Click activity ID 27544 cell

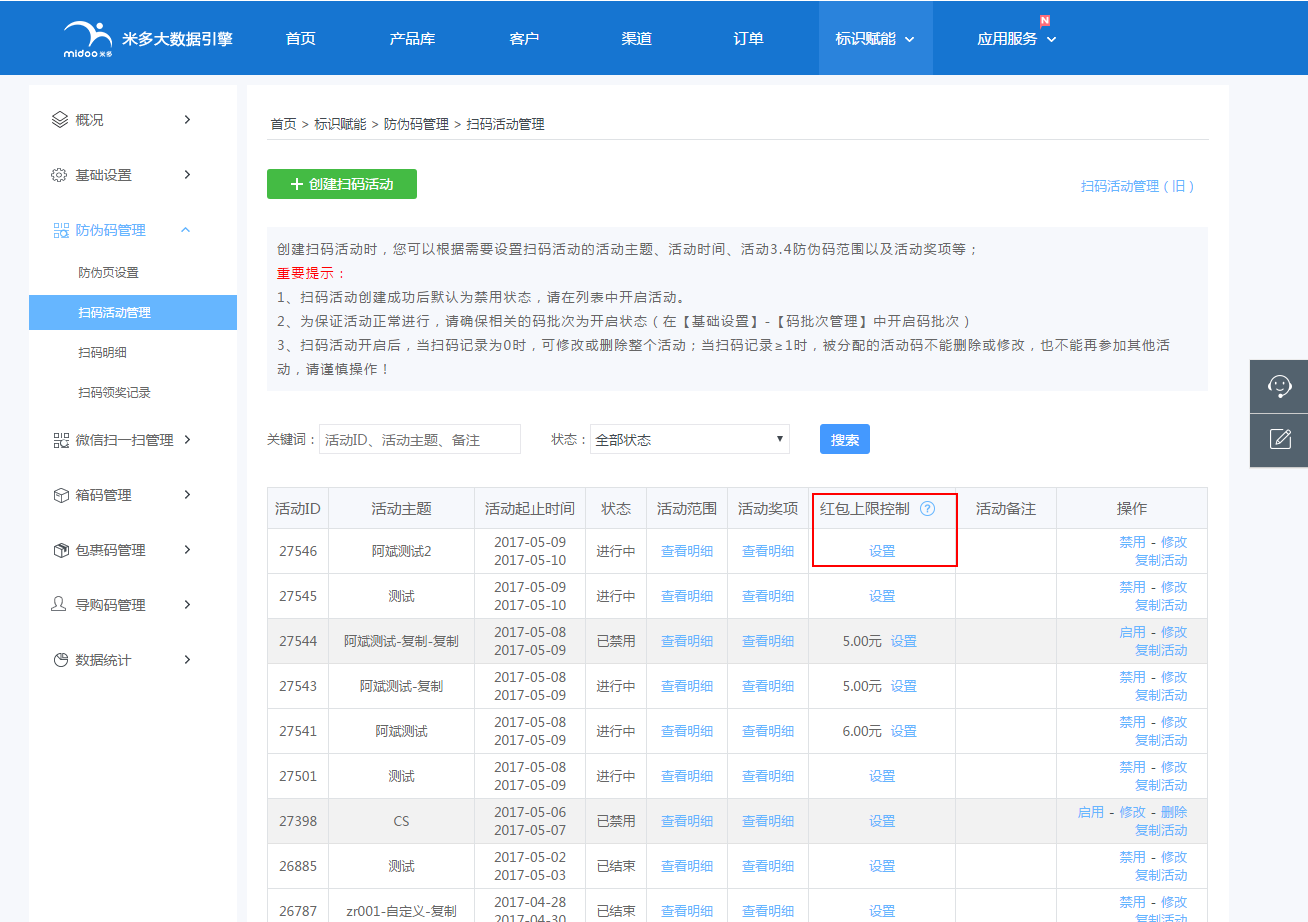click(298, 641)
